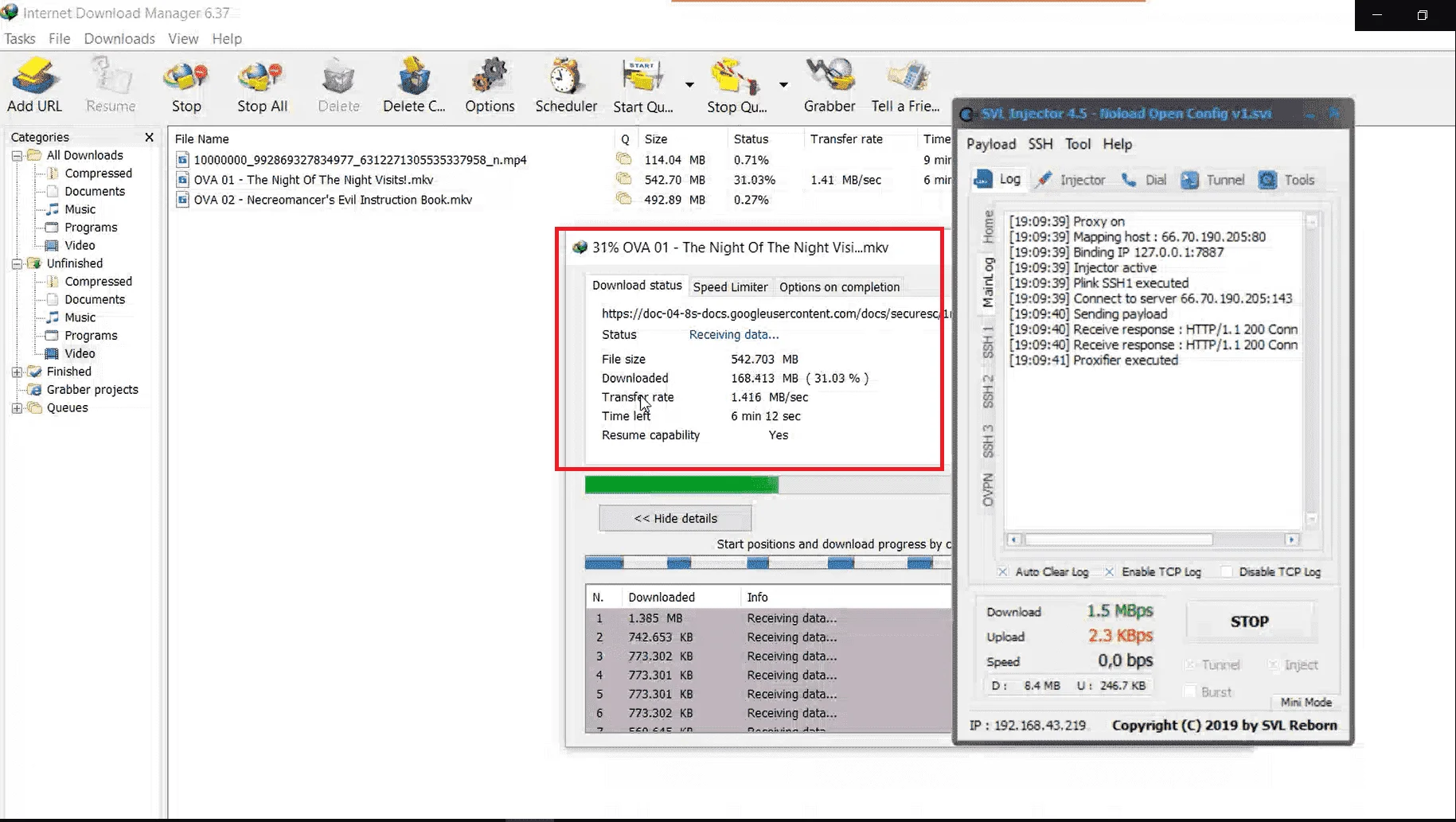The image size is (1456, 822).
Task: Click the Stop Queue toolbar icon
Action: pos(736,76)
